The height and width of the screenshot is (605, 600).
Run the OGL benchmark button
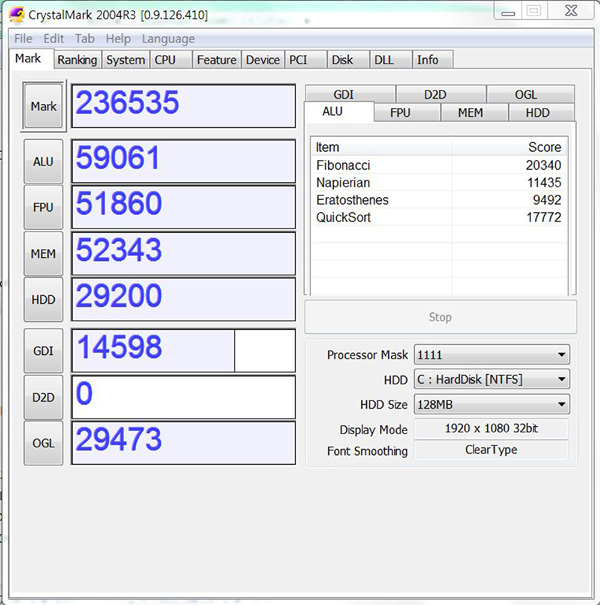[43, 443]
